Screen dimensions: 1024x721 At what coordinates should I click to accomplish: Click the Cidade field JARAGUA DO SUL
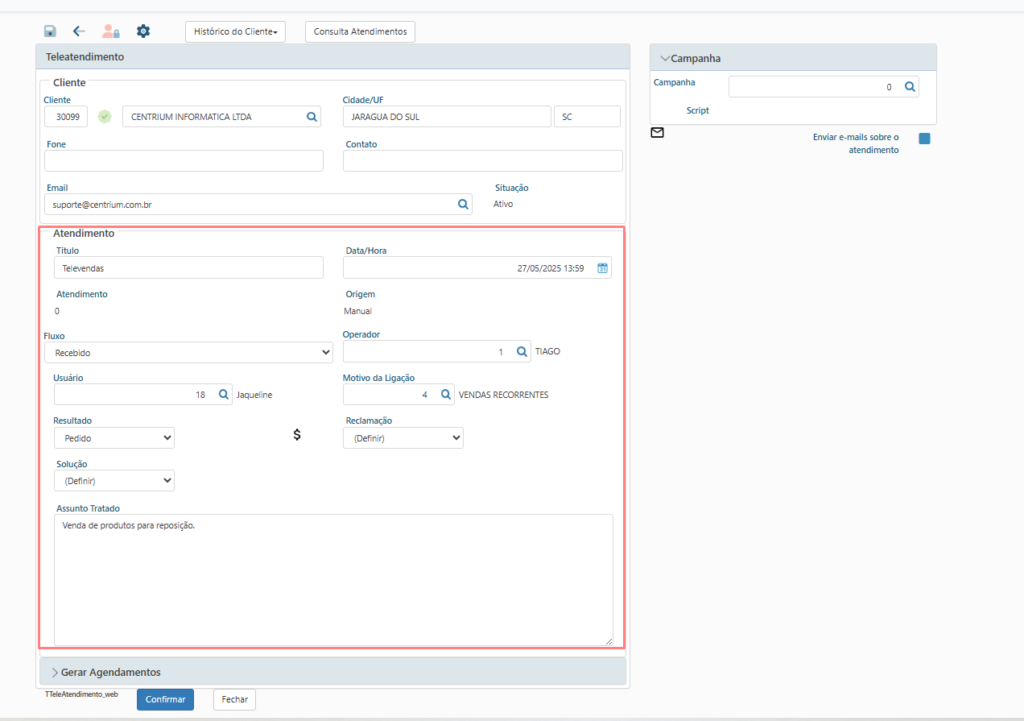coord(447,117)
